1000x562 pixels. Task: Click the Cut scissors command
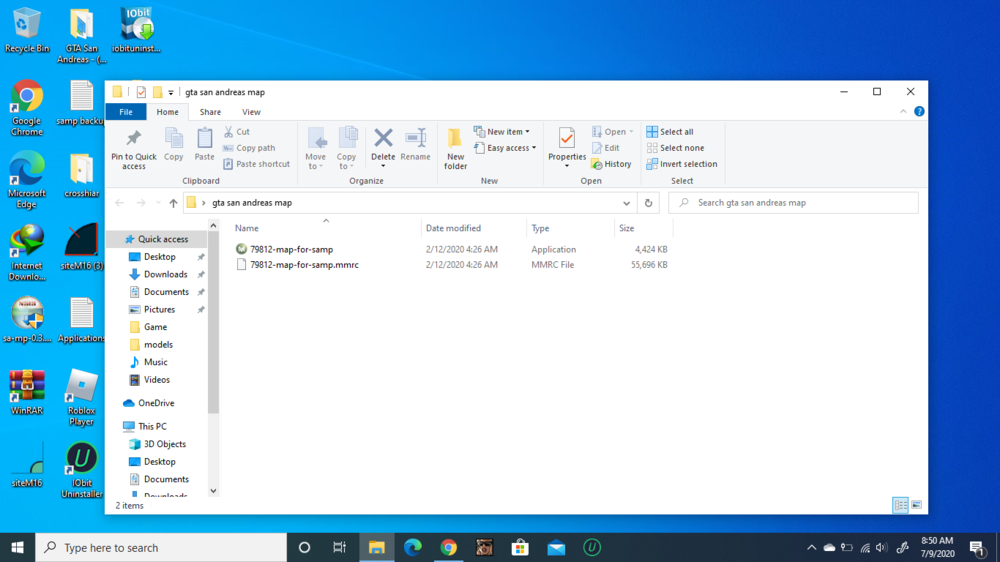click(237, 131)
